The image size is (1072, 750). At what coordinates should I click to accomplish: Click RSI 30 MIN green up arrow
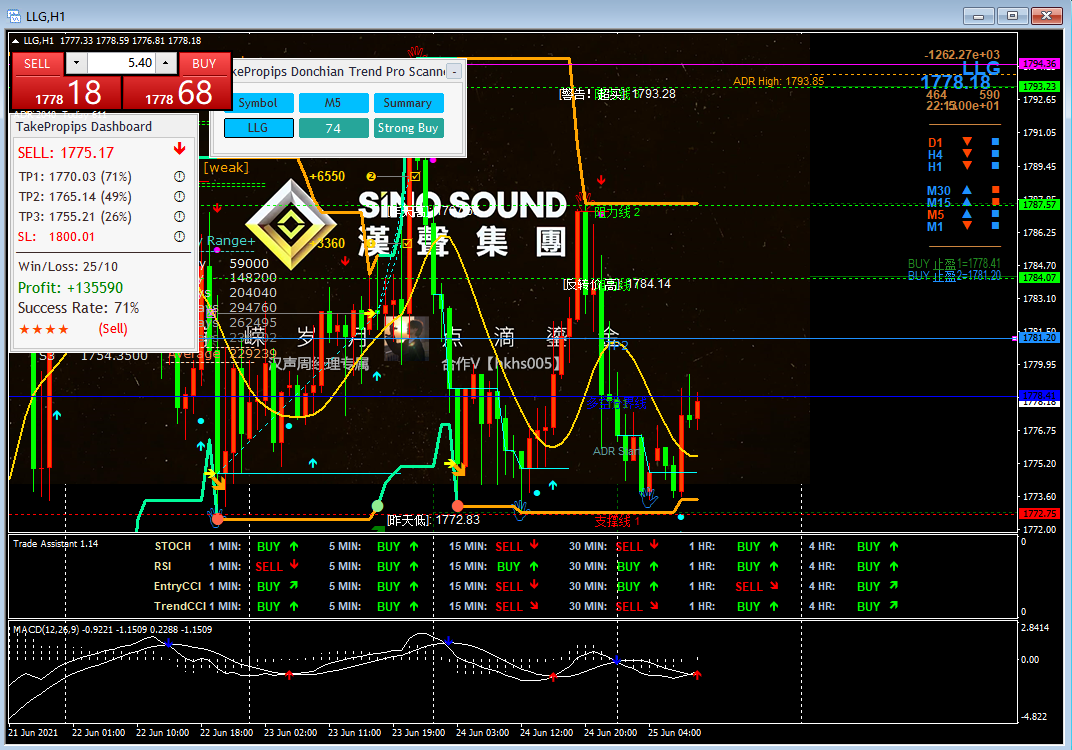(x=654, y=566)
